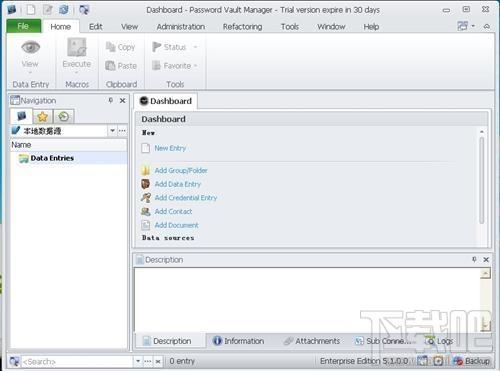
Task: Click the third quick access toolbar icon
Action: coord(64,9)
